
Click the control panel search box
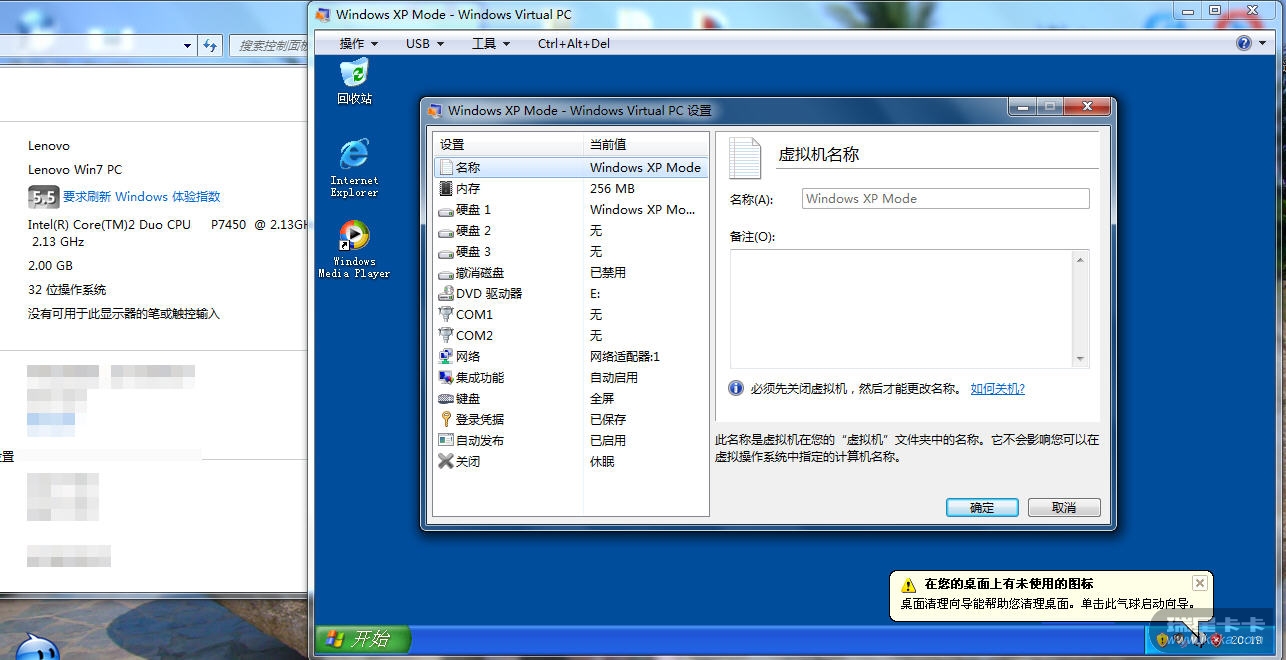pos(268,45)
